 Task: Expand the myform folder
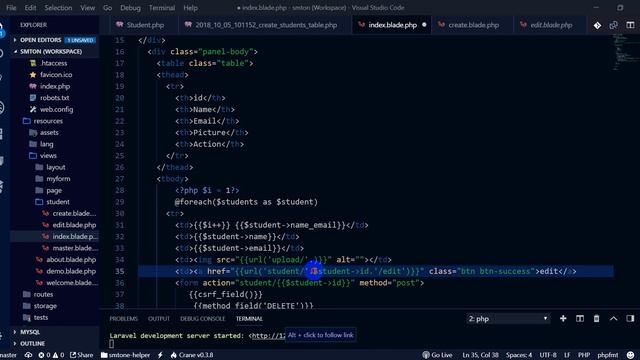coord(58,179)
